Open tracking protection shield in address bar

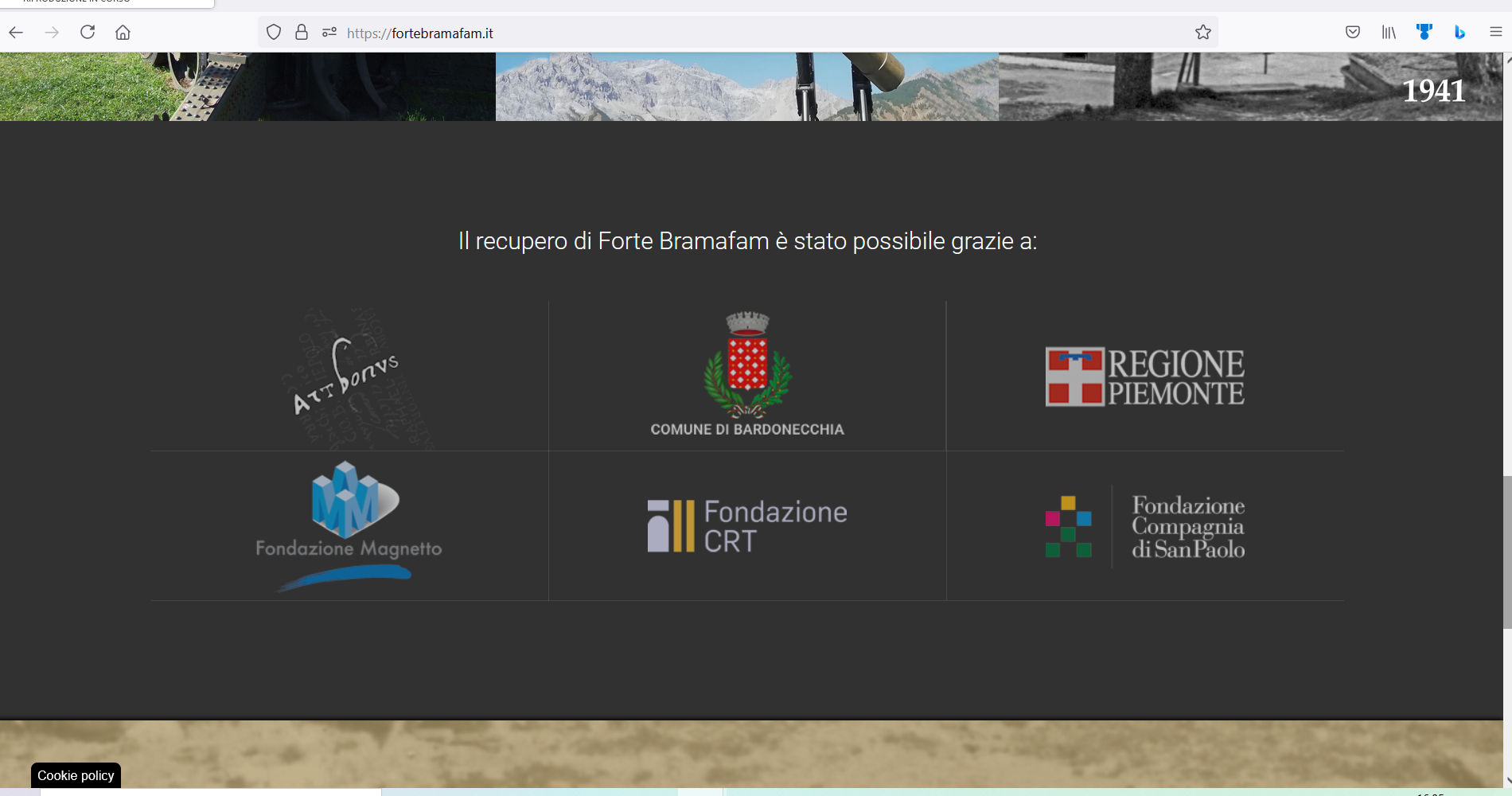(274, 33)
